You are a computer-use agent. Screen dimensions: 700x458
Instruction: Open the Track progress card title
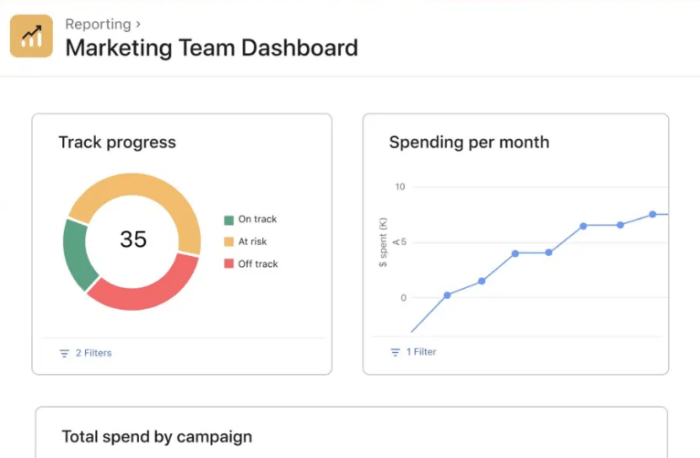tap(117, 142)
